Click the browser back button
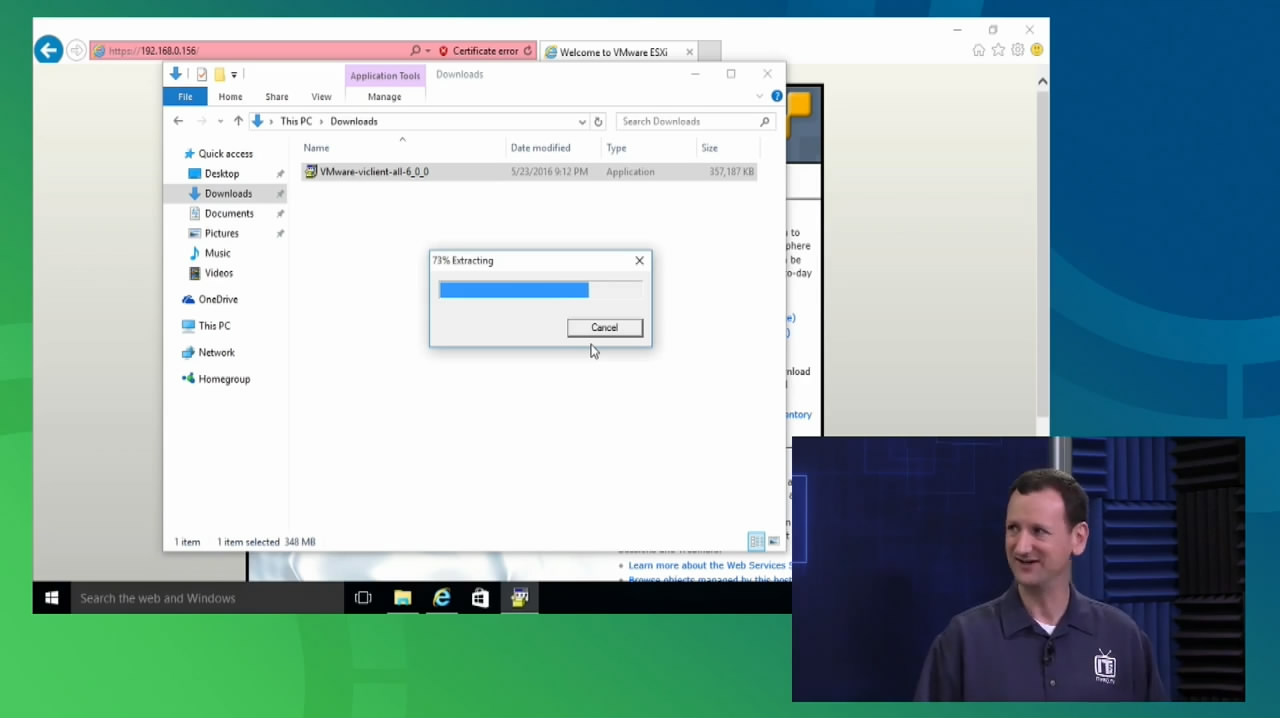This screenshot has height=718, width=1280. (x=49, y=50)
